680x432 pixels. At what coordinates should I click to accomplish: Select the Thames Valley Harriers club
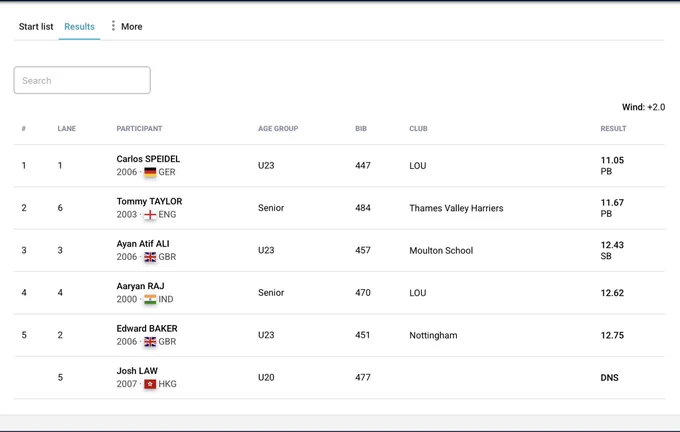456,208
